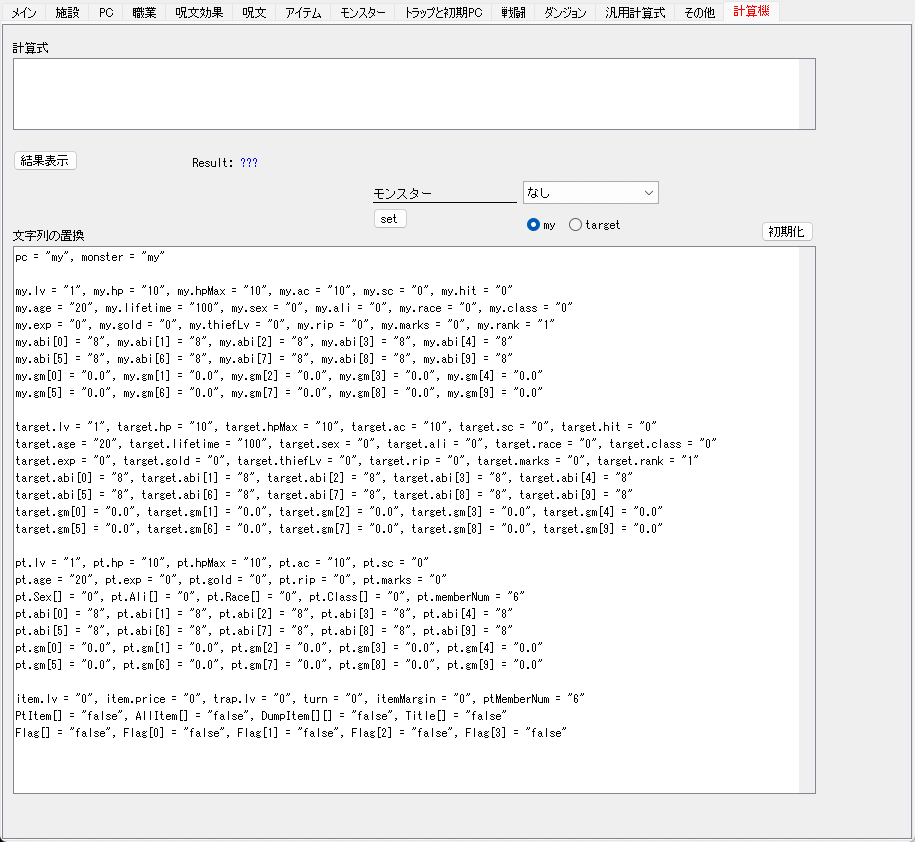The width and height of the screenshot is (915, 842).
Task: Select the target radio button
Action: tap(594, 225)
